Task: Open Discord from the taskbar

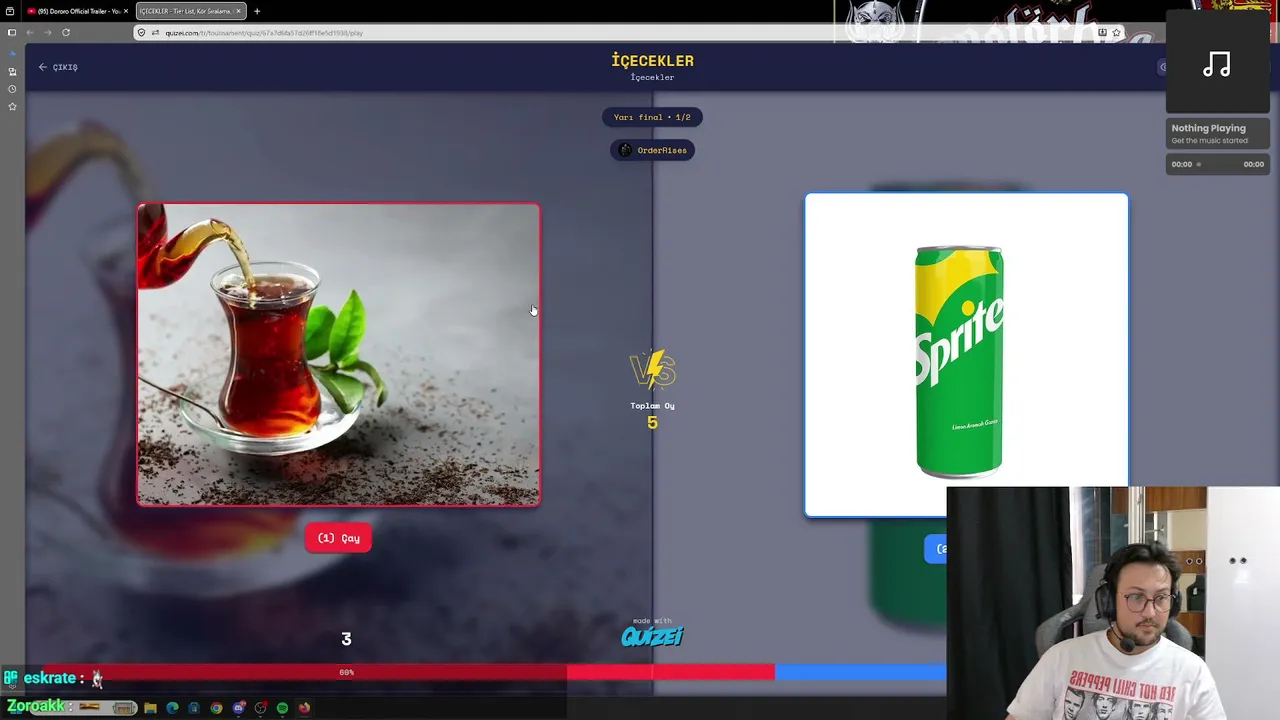Action: coord(238,708)
